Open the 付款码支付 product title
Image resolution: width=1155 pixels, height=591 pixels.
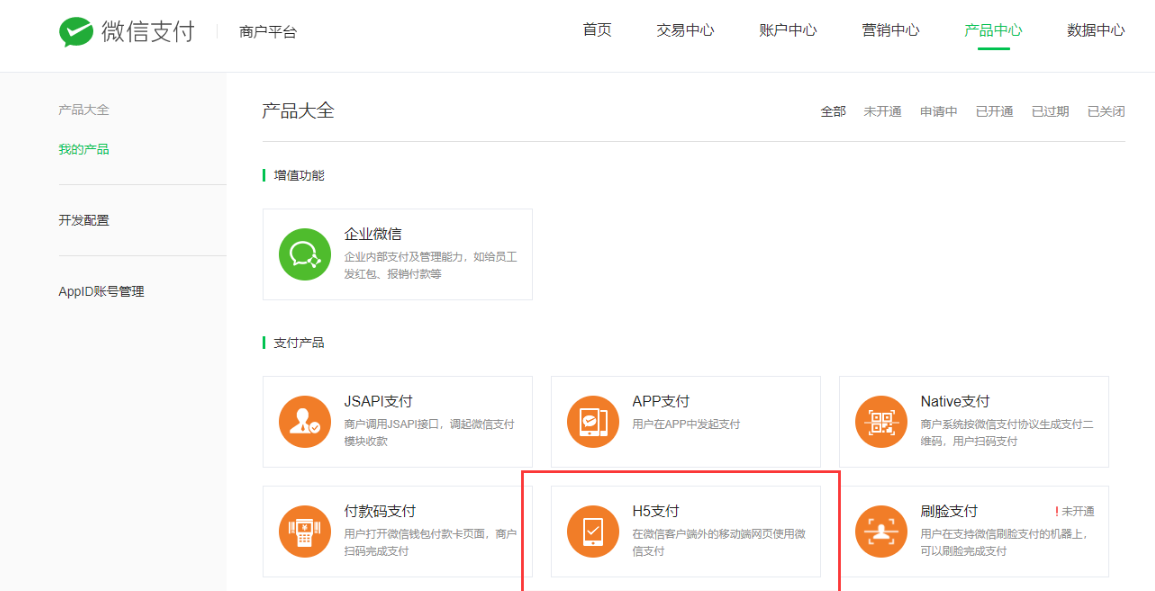[x=380, y=511]
